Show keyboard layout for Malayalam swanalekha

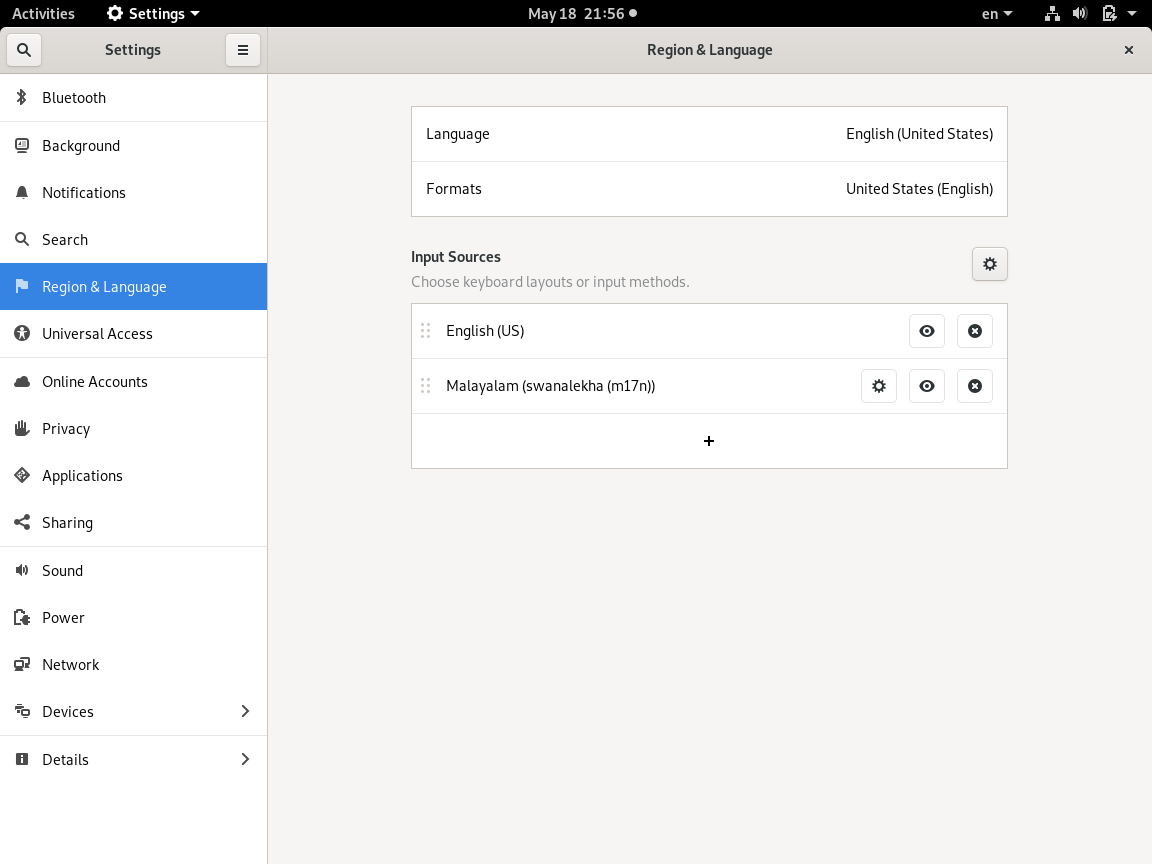(x=926, y=386)
